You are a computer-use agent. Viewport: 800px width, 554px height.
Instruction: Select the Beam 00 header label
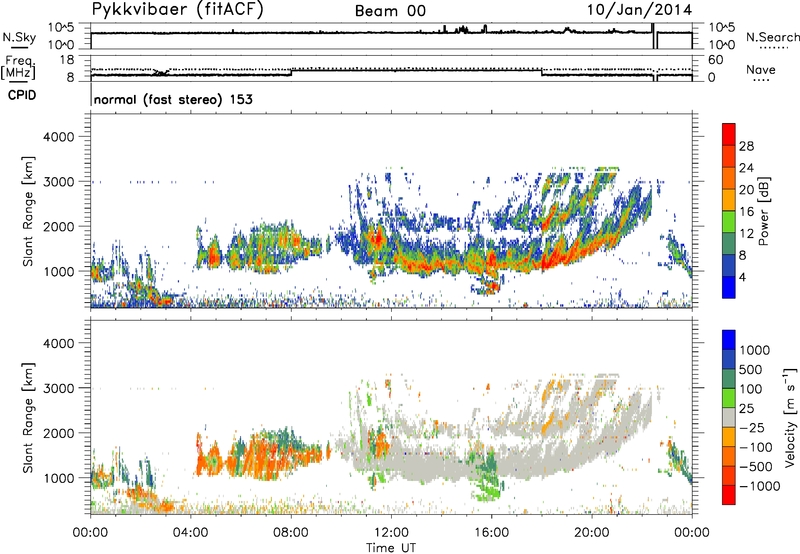click(390, 11)
